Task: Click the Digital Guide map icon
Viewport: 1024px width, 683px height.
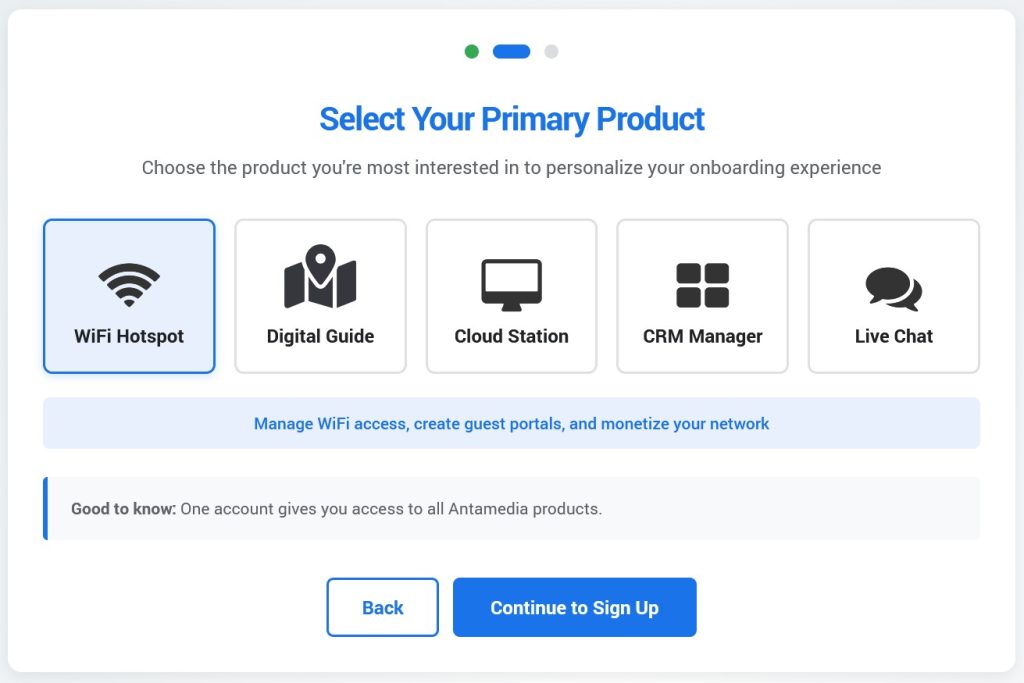Action: point(320,276)
